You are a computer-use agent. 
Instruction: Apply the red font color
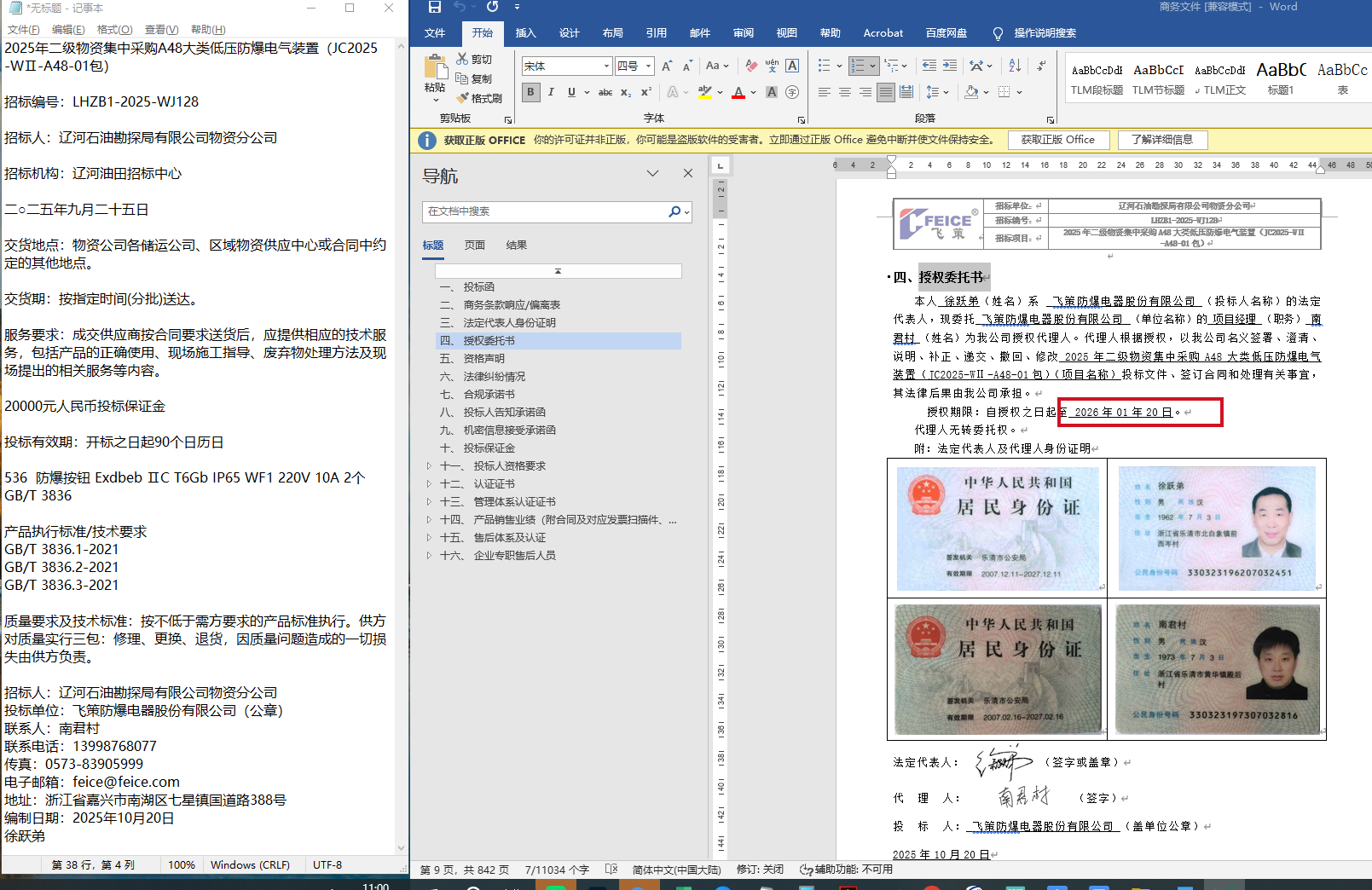click(738, 92)
